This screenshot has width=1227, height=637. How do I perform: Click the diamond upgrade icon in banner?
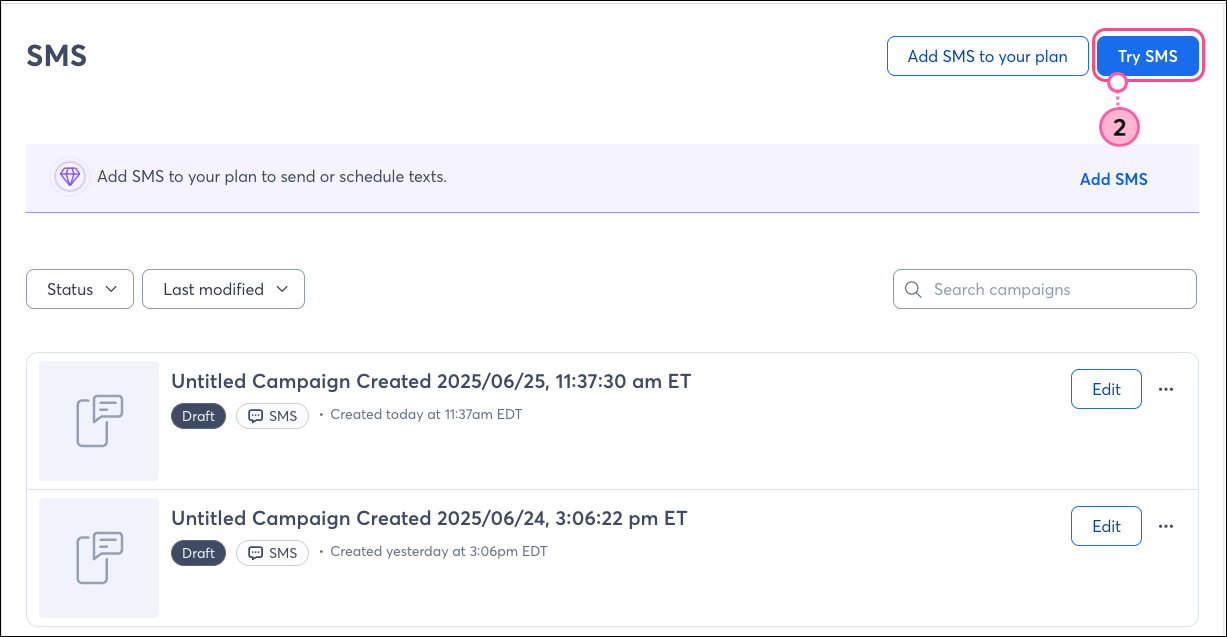[69, 177]
